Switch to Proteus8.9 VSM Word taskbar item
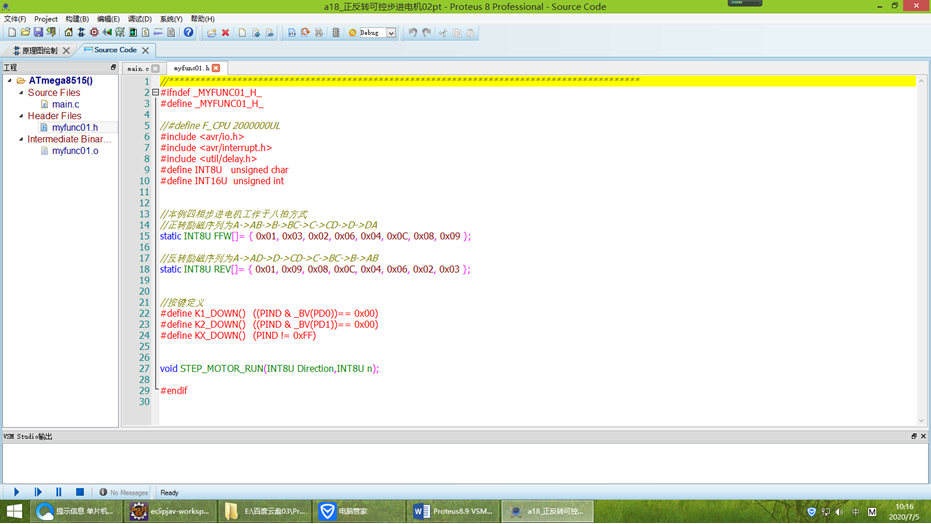 [x=454, y=511]
